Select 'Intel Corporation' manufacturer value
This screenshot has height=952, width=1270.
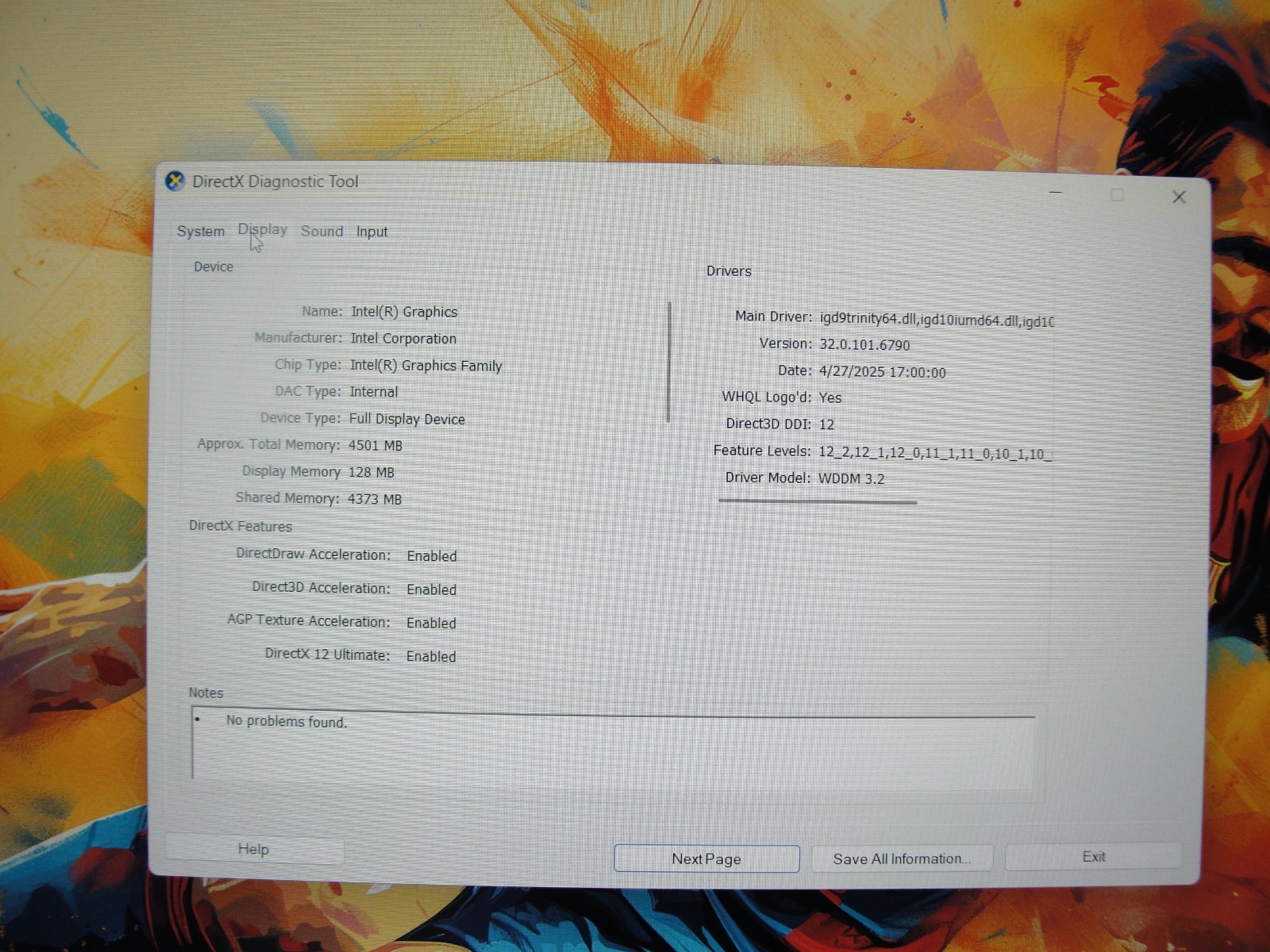(x=403, y=339)
